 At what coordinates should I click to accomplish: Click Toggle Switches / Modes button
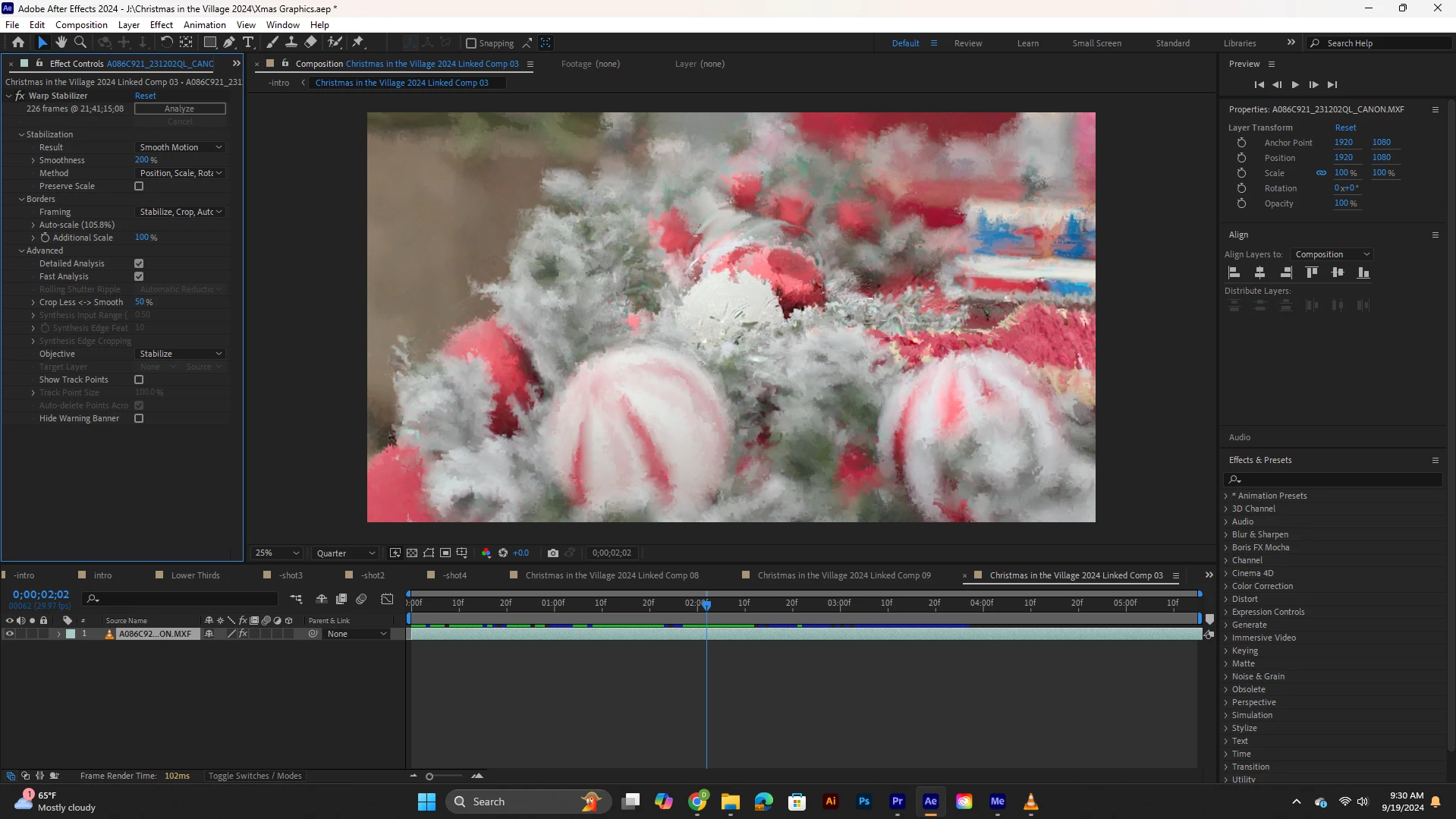click(255, 776)
